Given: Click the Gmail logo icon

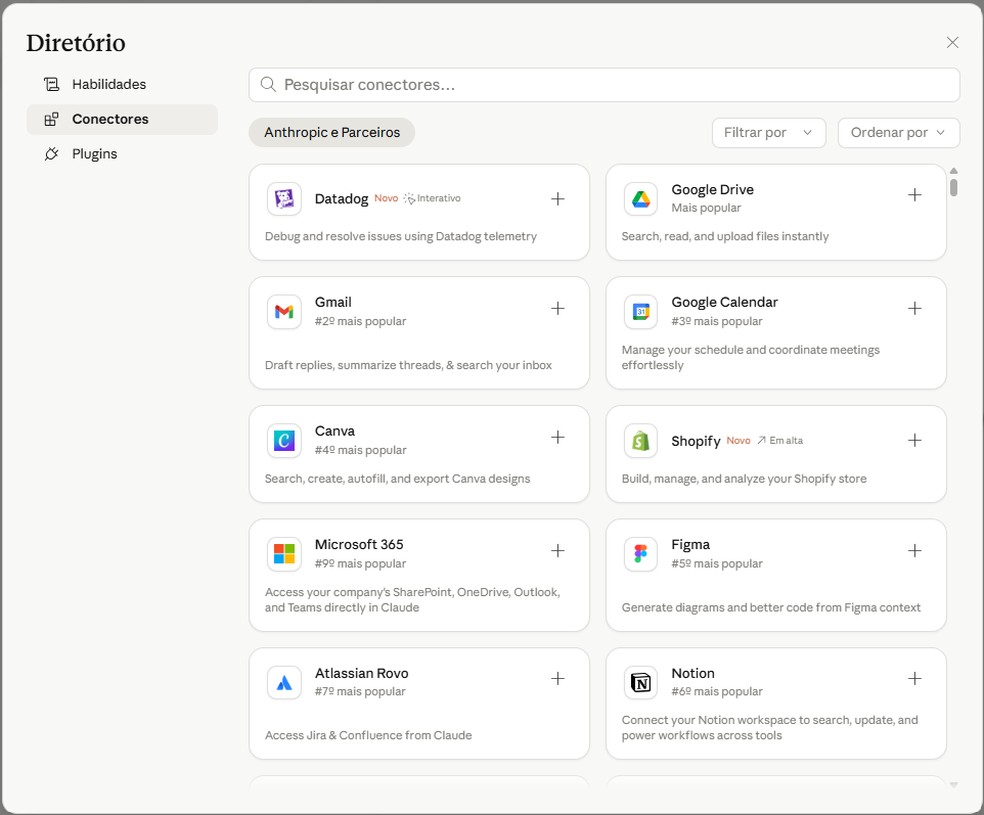Looking at the screenshot, I should click(284, 312).
